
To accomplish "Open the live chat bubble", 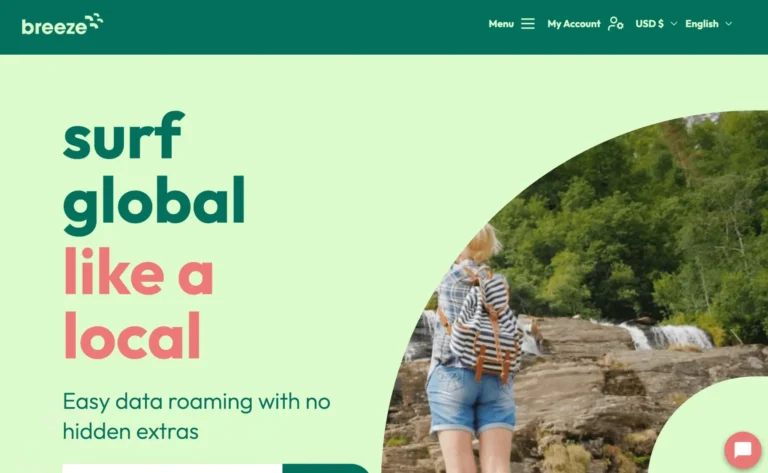I will (x=743, y=449).
